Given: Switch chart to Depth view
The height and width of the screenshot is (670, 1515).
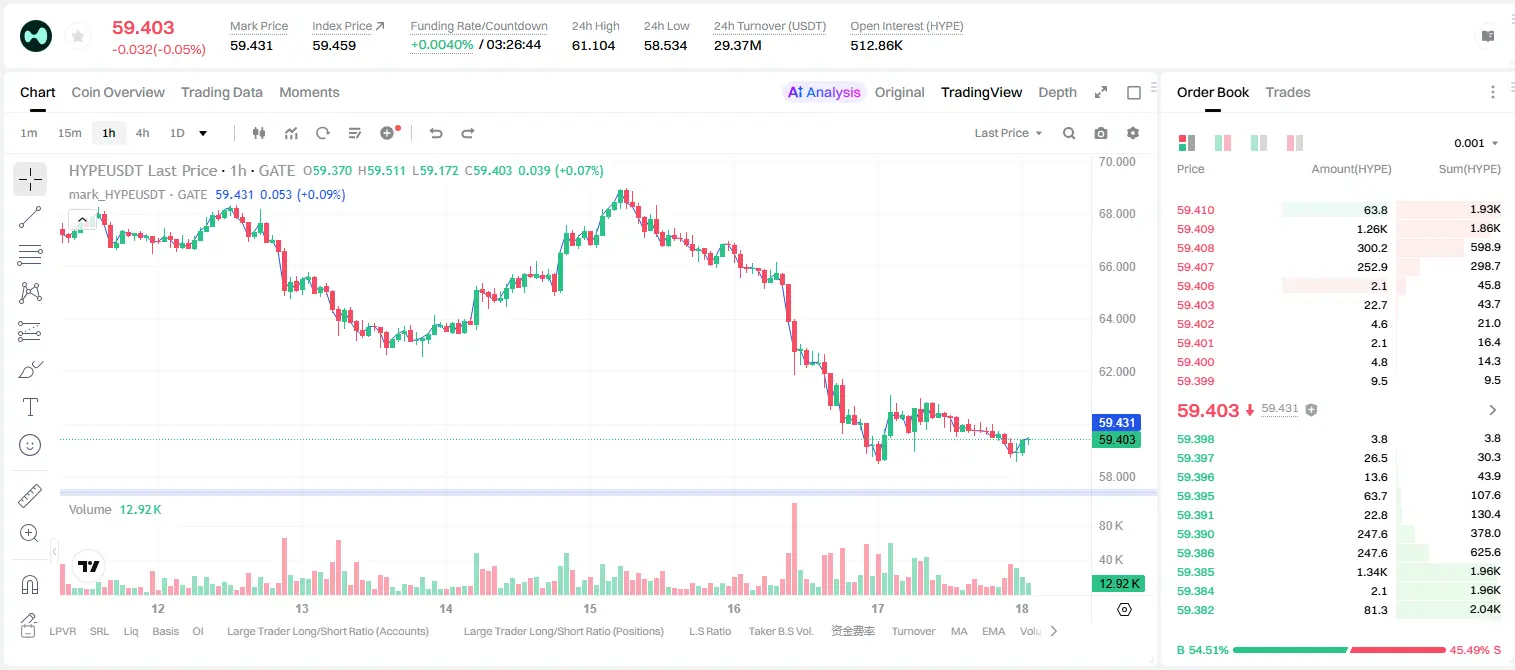Looking at the screenshot, I should (1057, 92).
